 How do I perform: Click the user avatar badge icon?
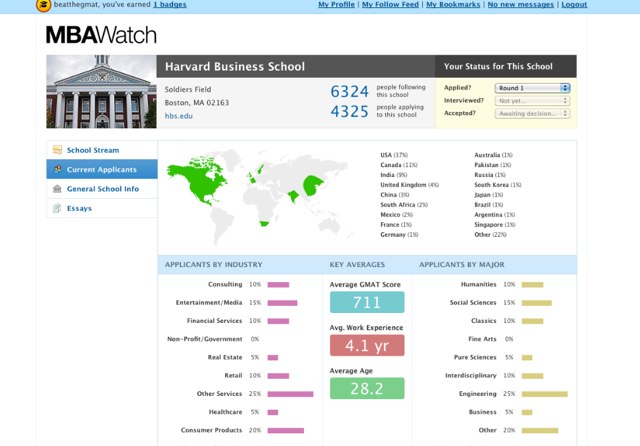tap(44, 5)
